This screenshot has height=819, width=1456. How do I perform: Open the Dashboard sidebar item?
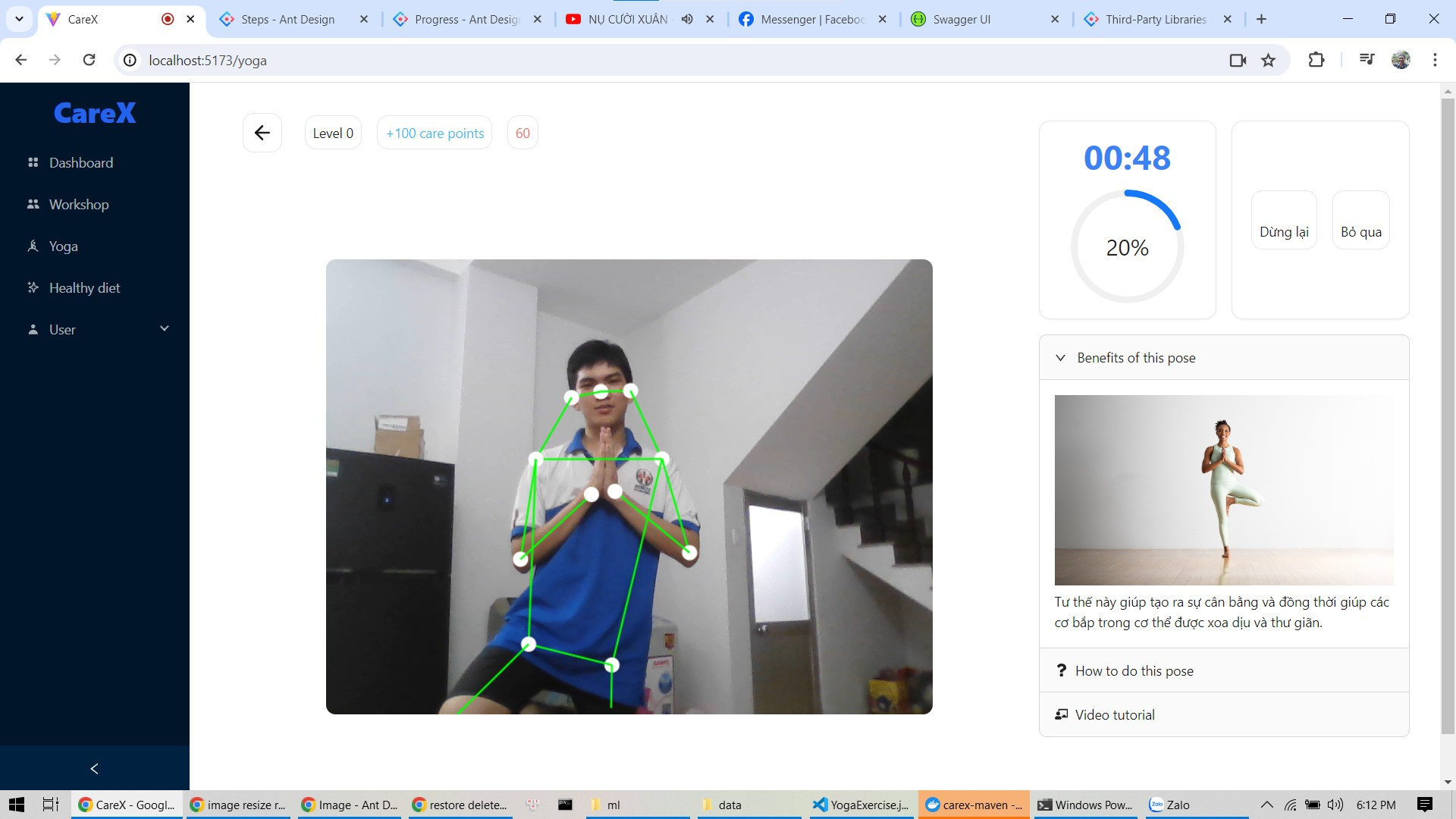click(x=80, y=163)
